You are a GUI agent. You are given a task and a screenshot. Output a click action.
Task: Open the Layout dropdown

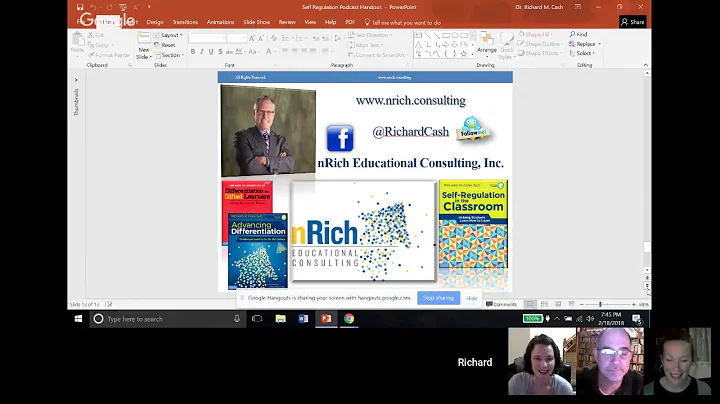[x=169, y=35]
